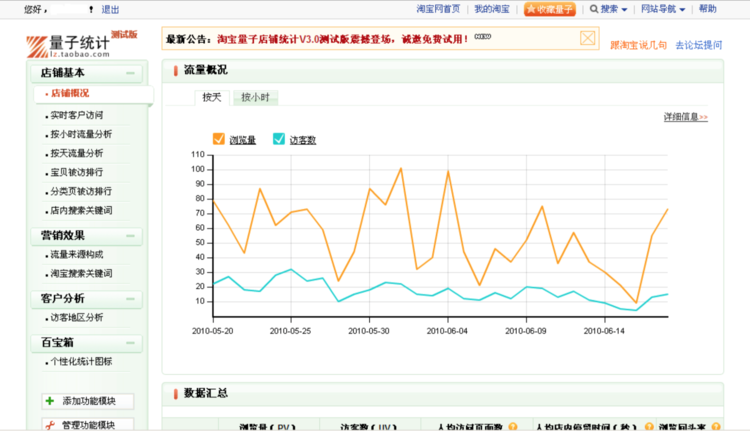
Task: Click the star 收藏量子 button
Action: [x=550, y=9]
